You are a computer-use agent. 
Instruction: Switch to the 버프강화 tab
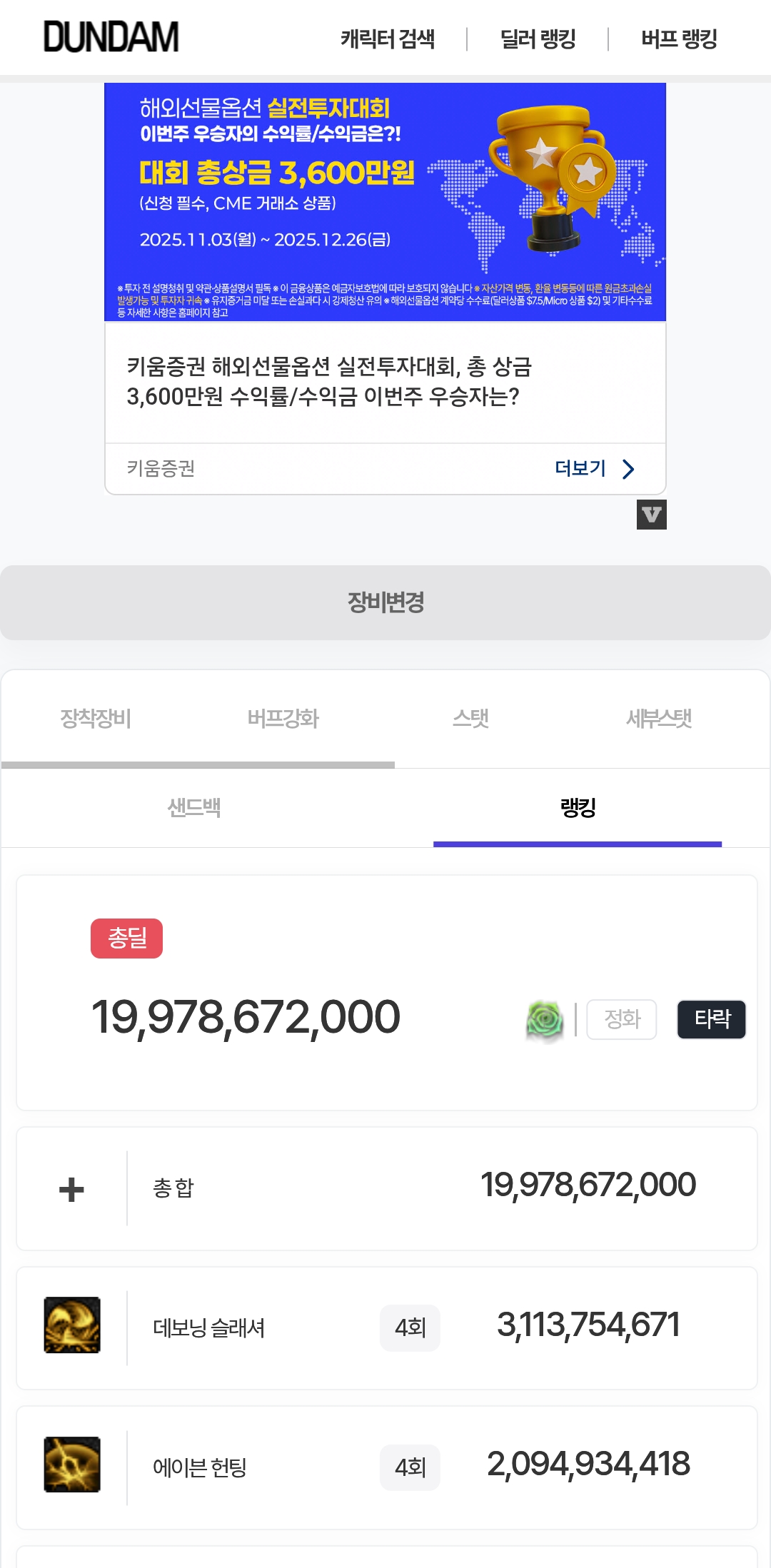[x=283, y=718]
